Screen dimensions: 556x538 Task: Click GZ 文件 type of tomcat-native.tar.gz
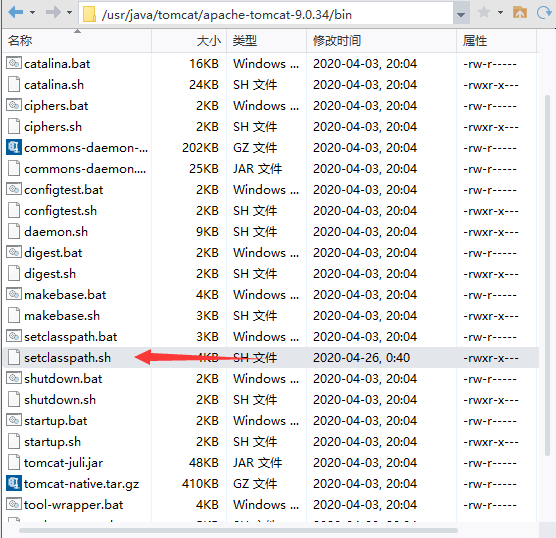(x=255, y=484)
